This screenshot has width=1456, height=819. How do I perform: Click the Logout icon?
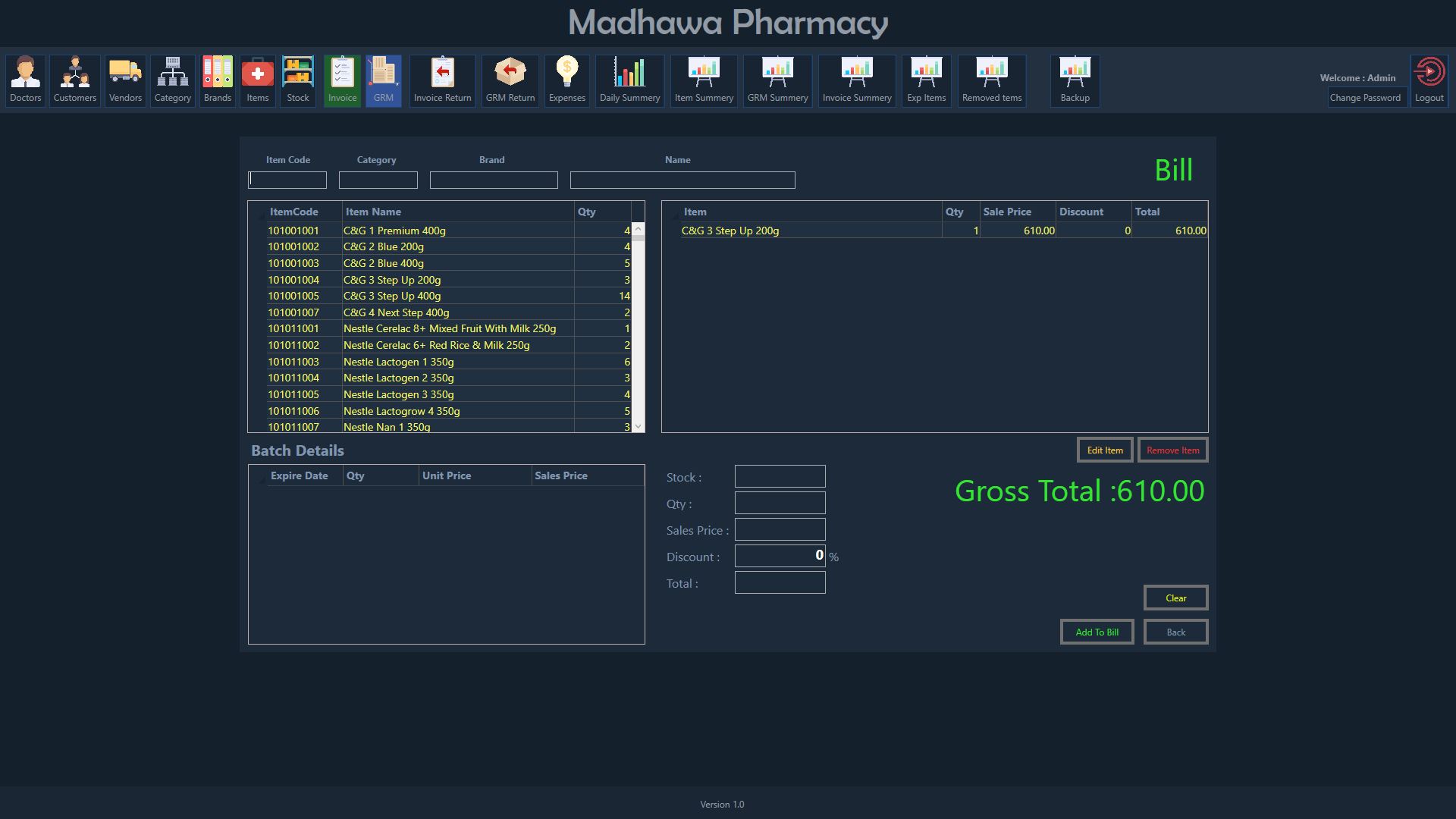click(1429, 80)
